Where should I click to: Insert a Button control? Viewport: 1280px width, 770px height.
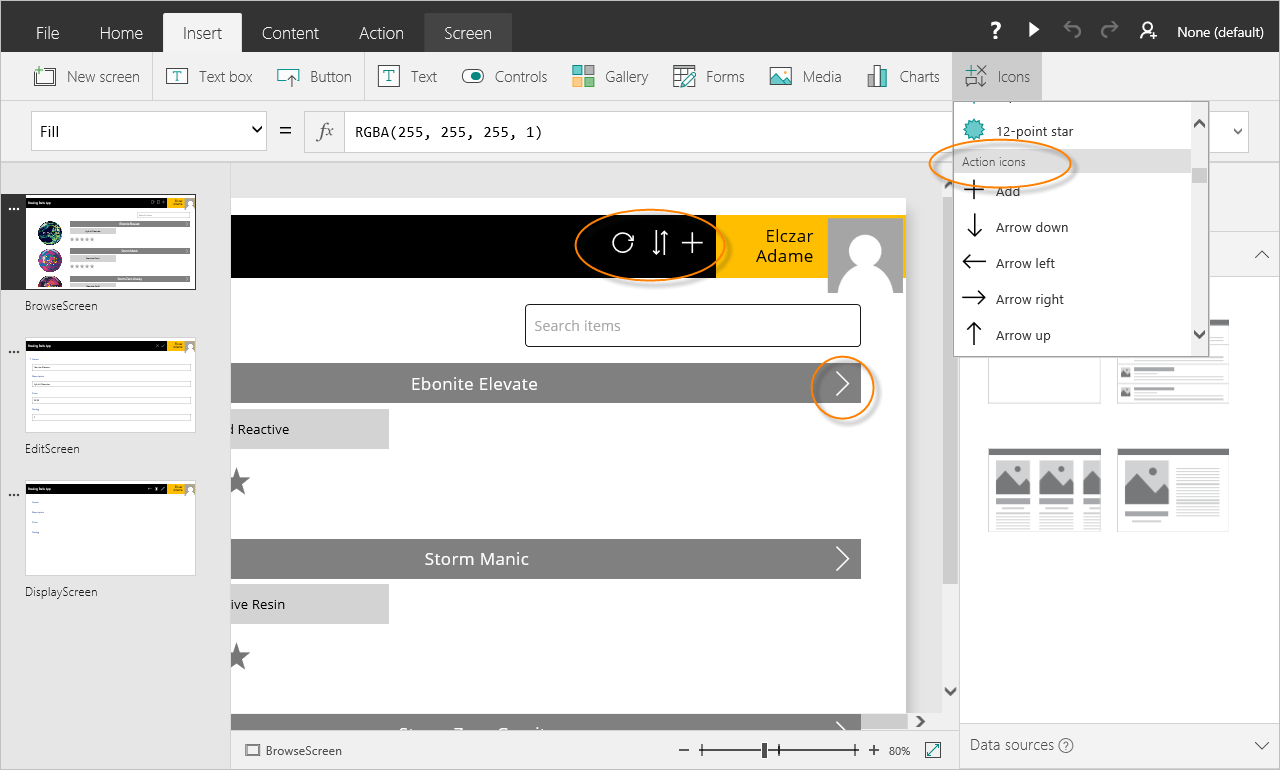click(314, 76)
